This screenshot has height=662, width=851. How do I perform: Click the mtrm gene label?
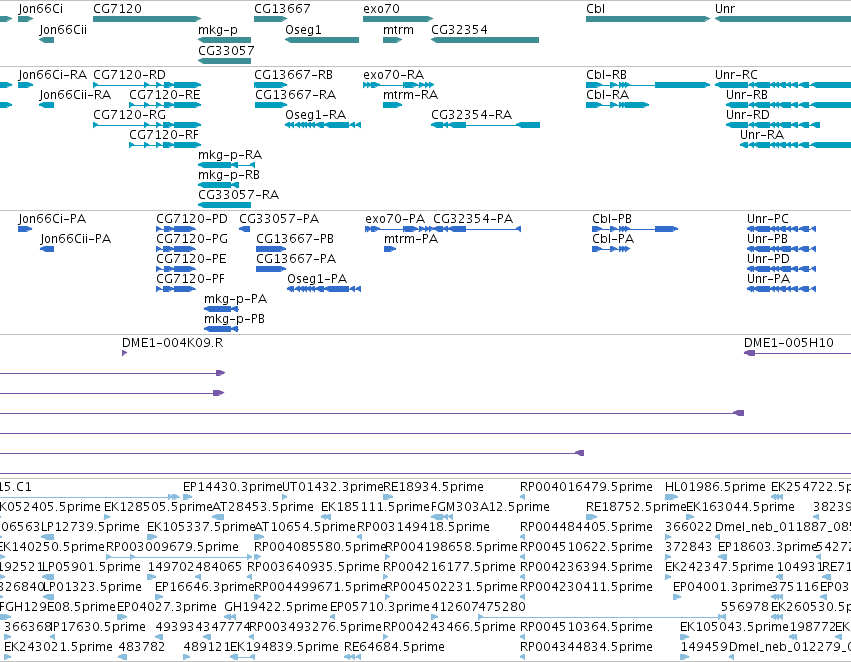tap(398, 30)
